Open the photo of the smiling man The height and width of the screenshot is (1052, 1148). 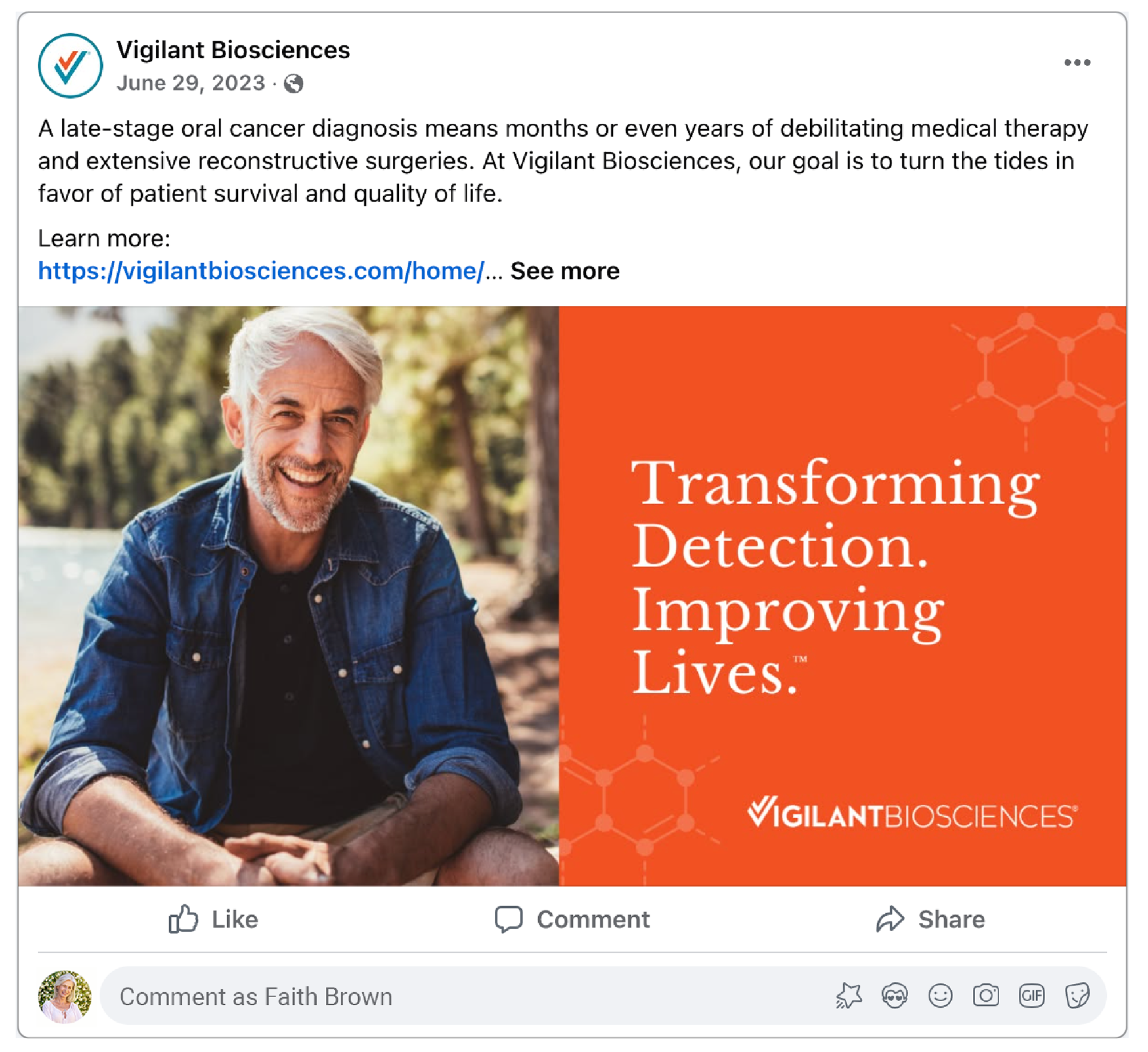pyautogui.click(x=288, y=596)
